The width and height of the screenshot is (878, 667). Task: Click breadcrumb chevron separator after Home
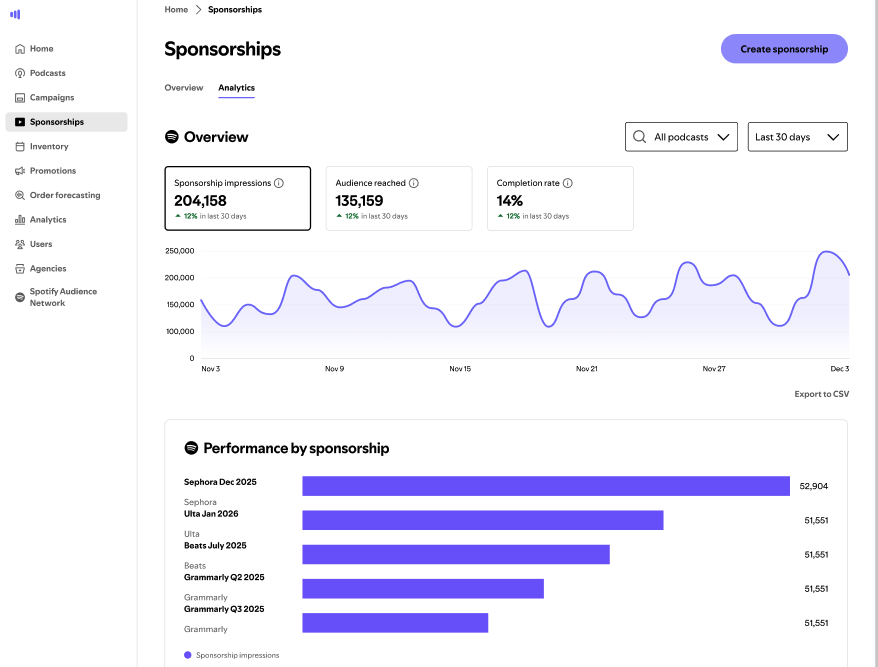point(198,10)
